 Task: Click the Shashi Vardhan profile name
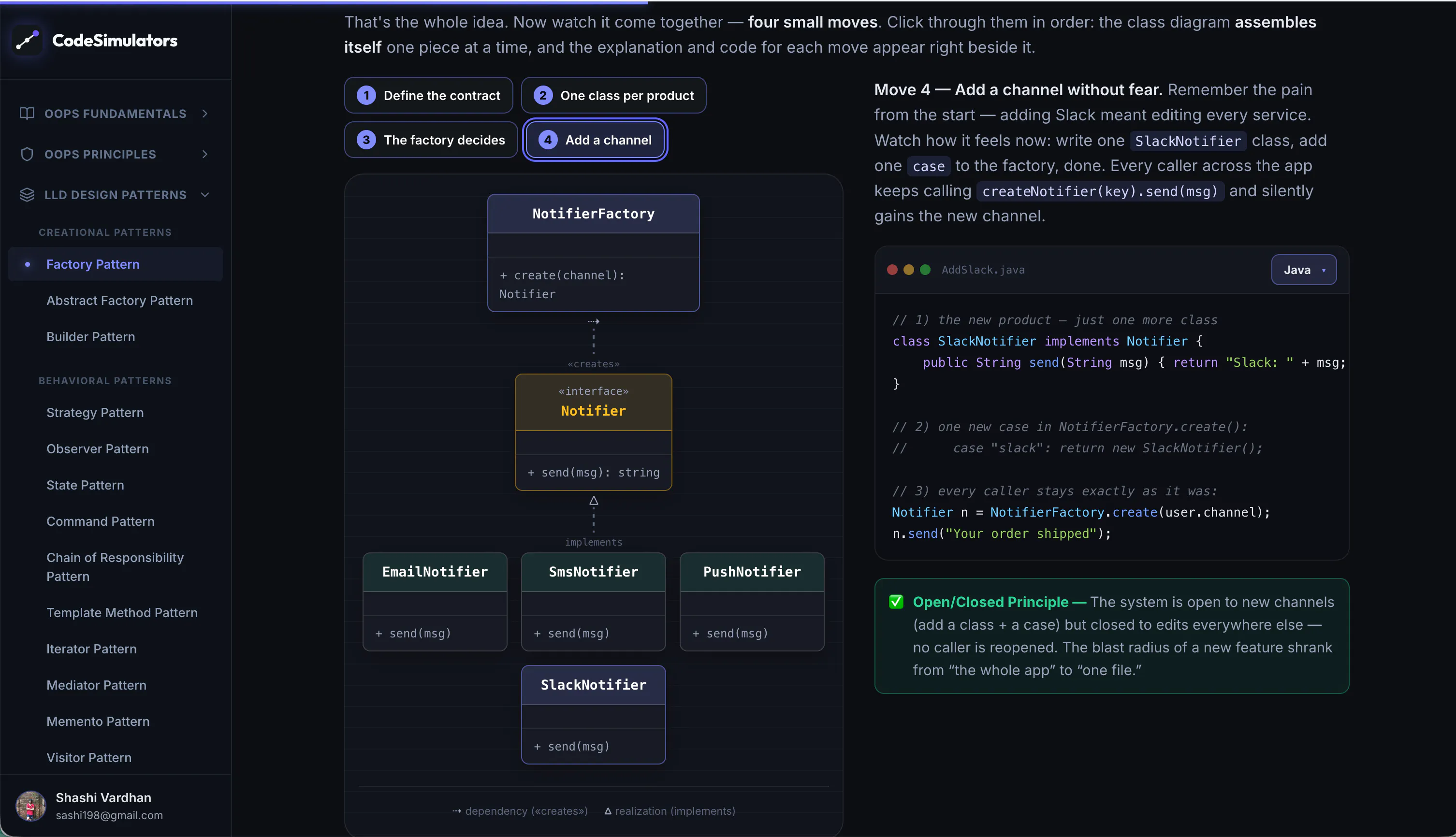(103, 798)
